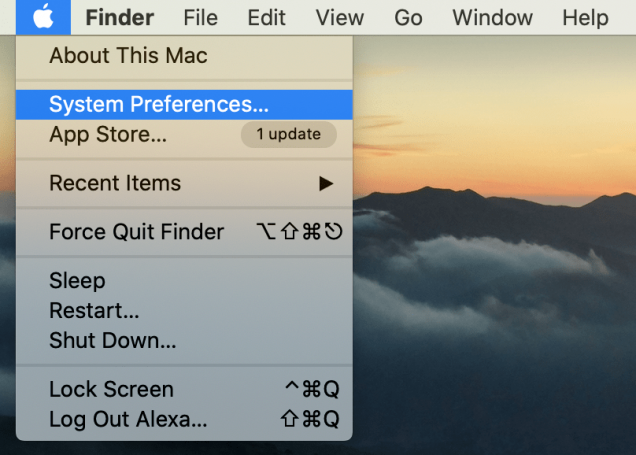The height and width of the screenshot is (455, 636).
Task: Click the Log Out shortcut glyphs
Action: tap(310, 419)
